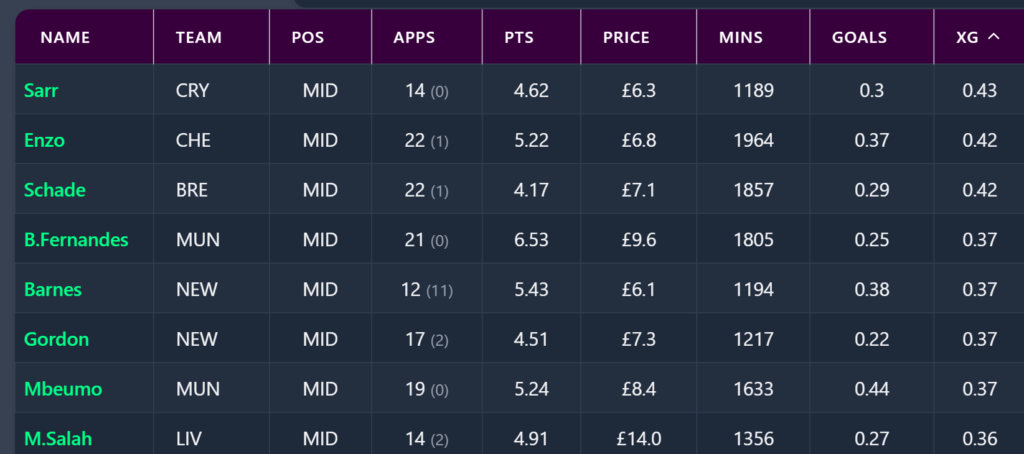Screen dimensions: 1024x454
Task: Sort by APPS column header
Action: click(x=414, y=38)
